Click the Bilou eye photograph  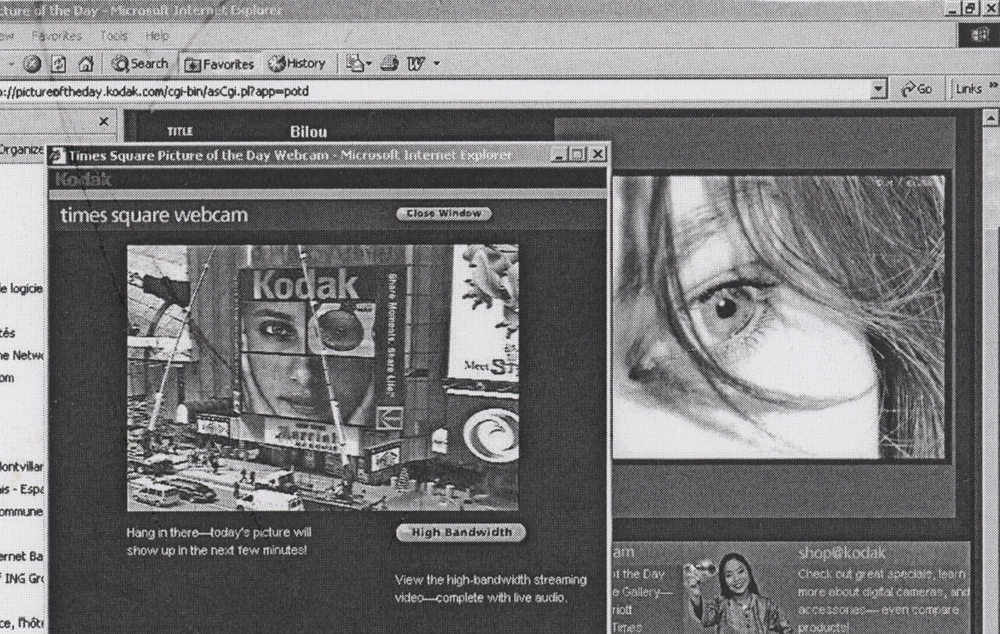tap(779, 317)
